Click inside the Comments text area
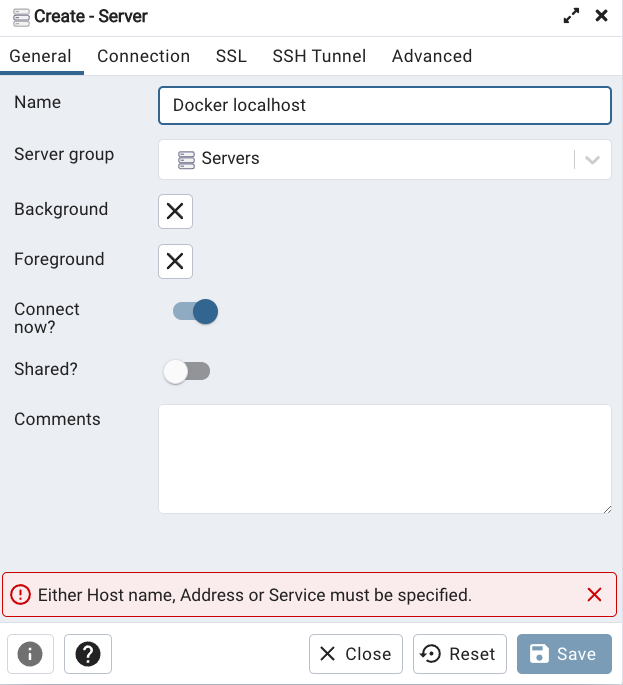The width and height of the screenshot is (623, 685). [384, 459]
